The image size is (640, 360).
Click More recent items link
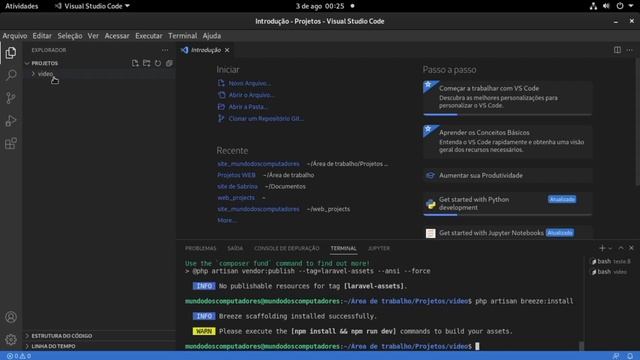227,220
